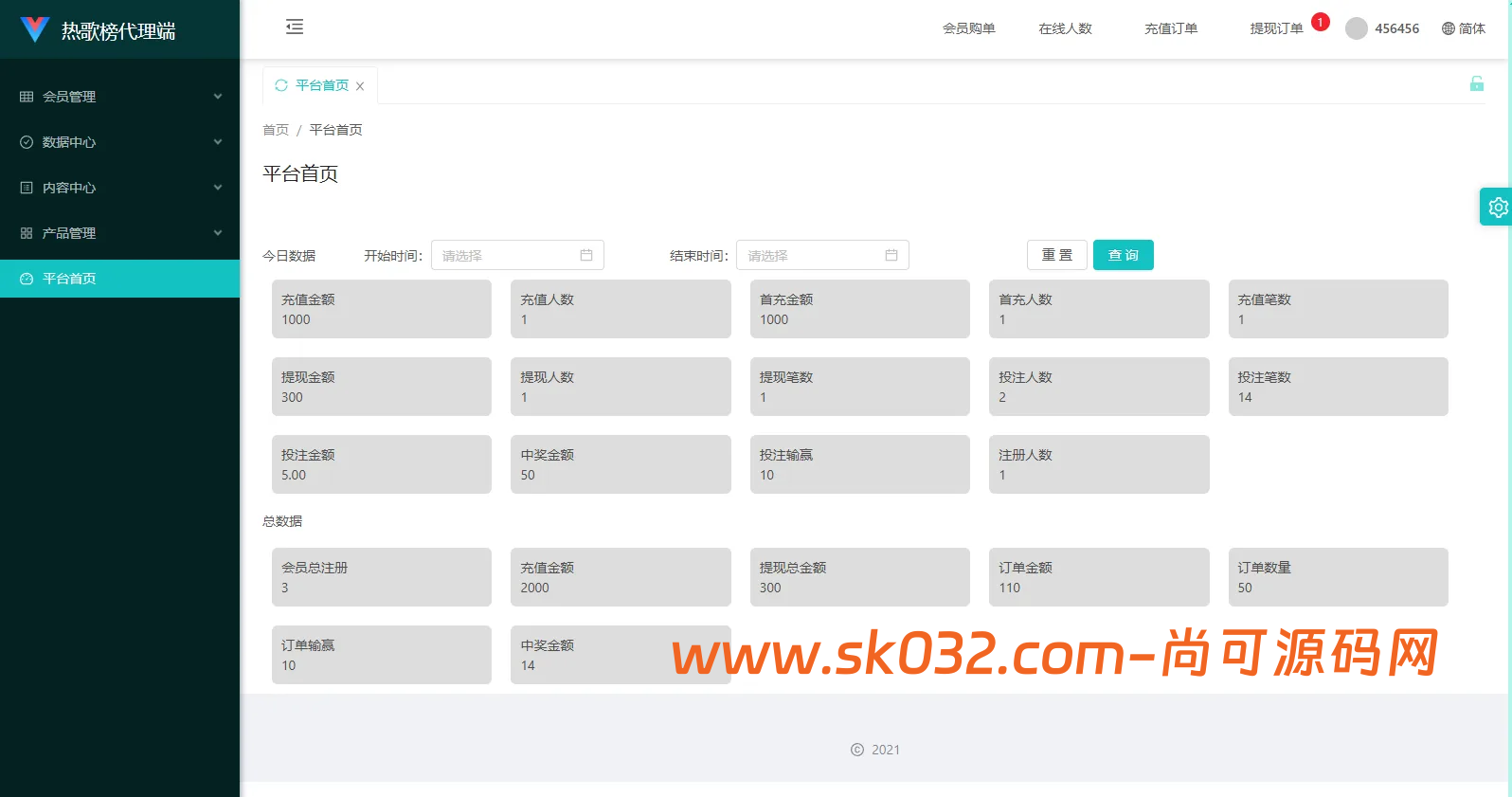Click the 热歌榜代理端 site title

click(x=118, y=31)
